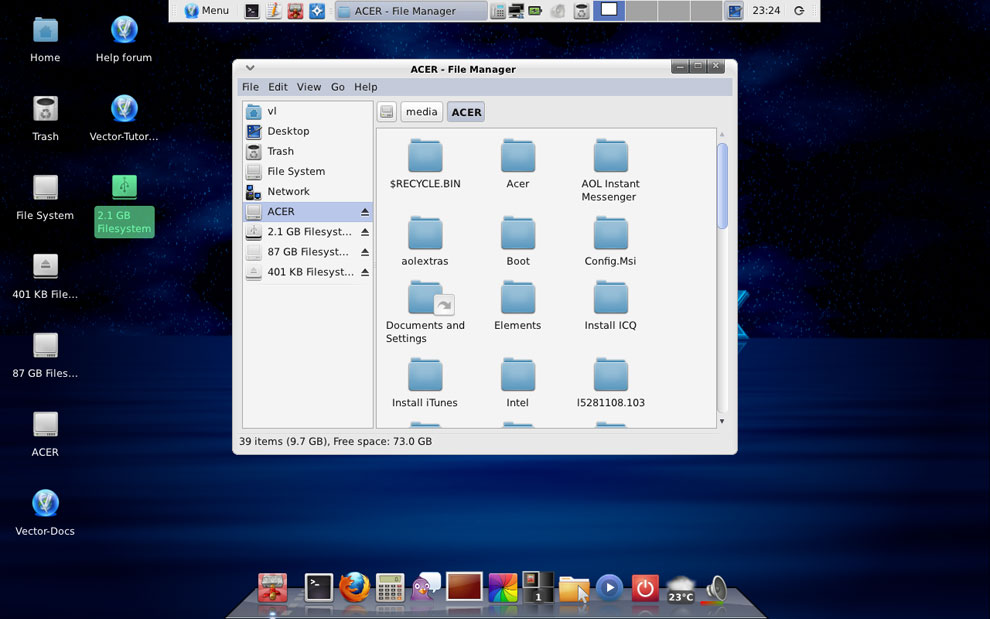Select the Elements folder
990x619 pixels.
coord(518,306)
